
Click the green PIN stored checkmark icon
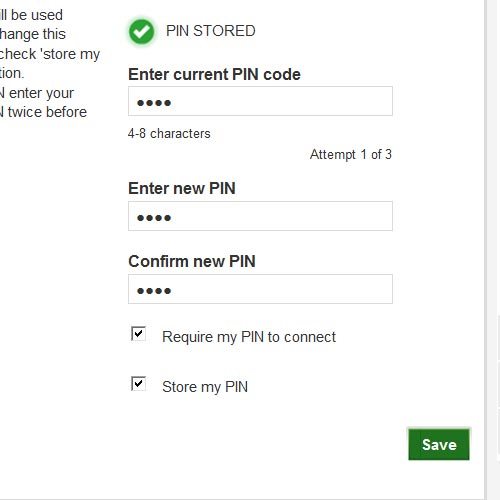[141, 32]
